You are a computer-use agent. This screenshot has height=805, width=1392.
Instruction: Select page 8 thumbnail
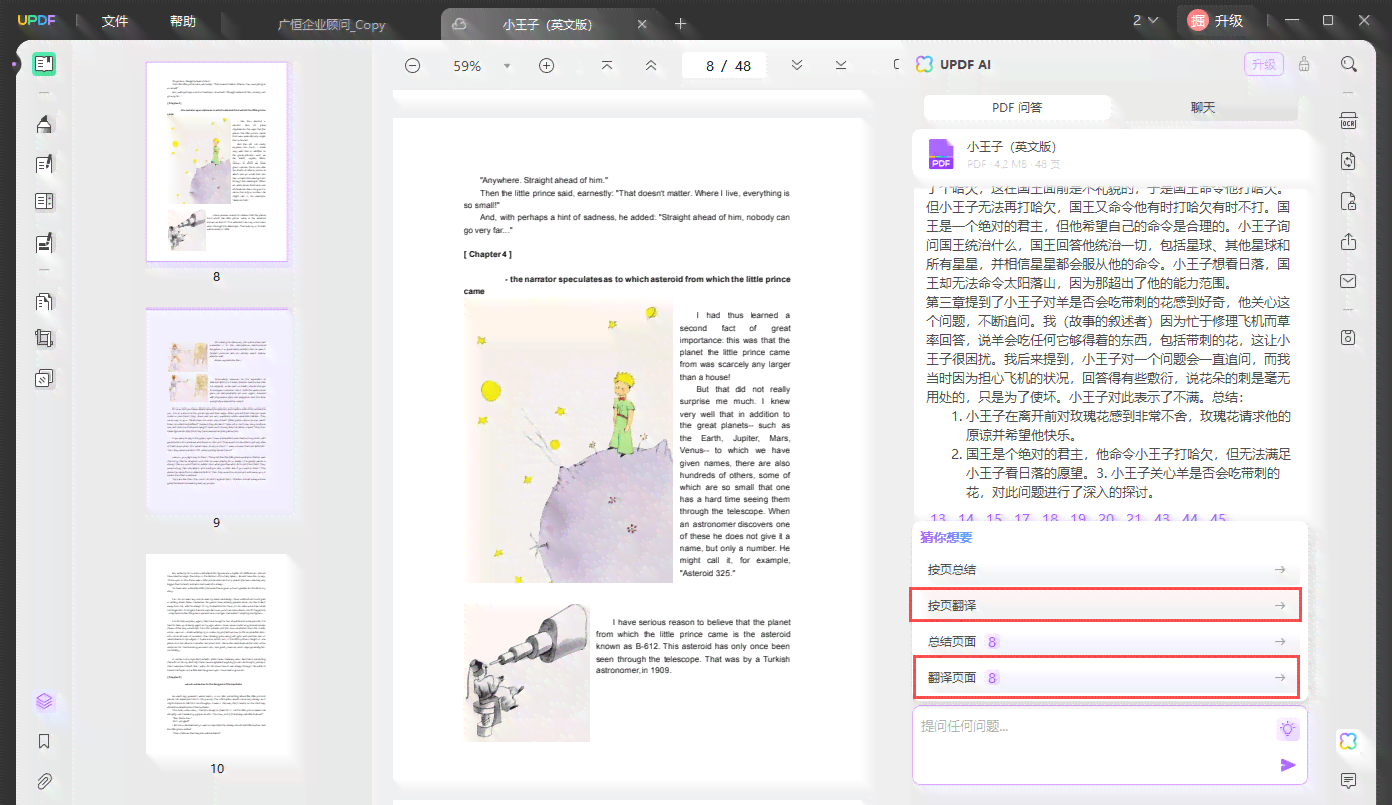tap(216, 162)
